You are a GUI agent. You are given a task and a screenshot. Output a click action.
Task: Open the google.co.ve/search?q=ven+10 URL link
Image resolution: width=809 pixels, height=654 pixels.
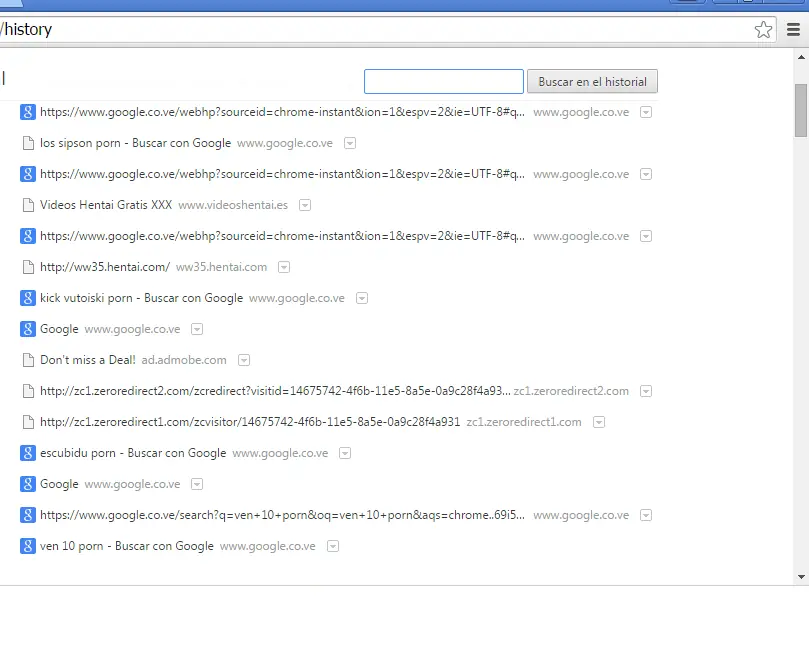coord(282,515)
